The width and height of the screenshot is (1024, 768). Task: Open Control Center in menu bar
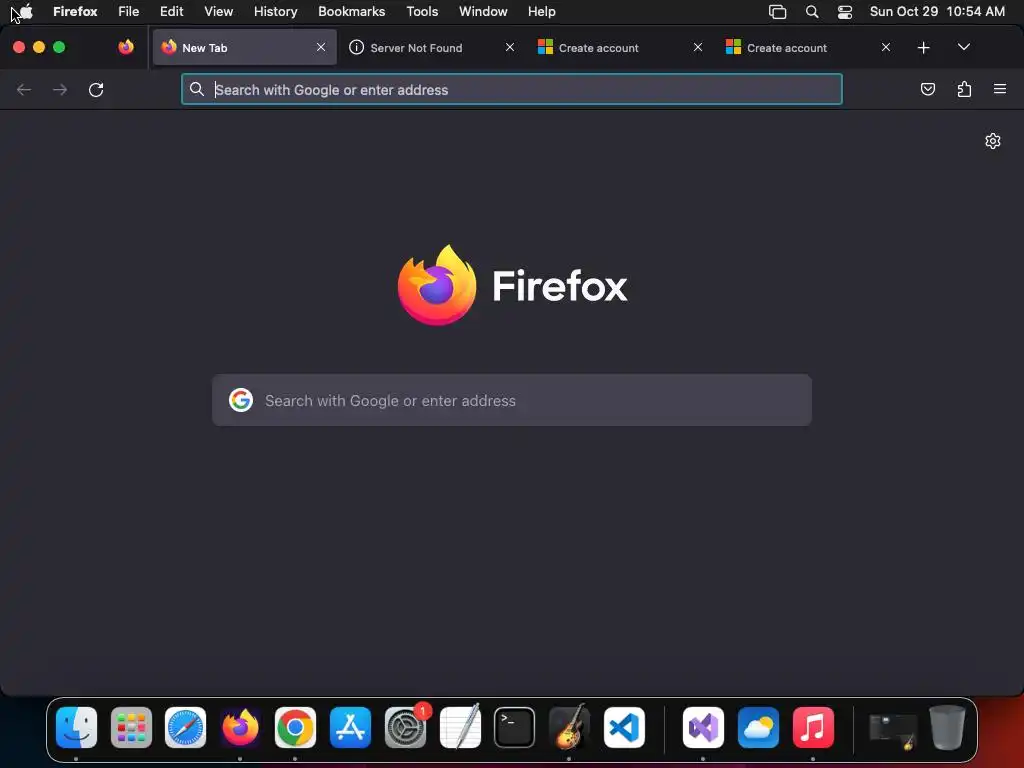pos(845,12)
